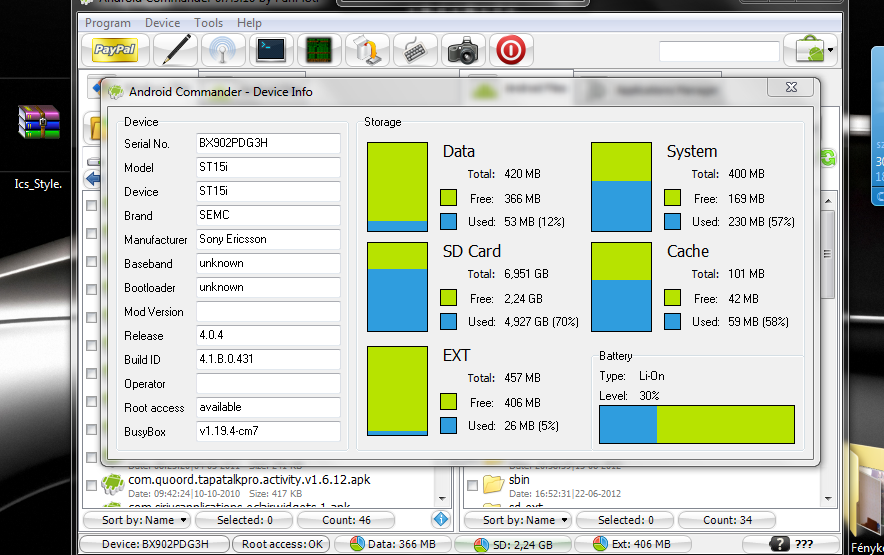Open the keyboard input toolbar icon

415,50
